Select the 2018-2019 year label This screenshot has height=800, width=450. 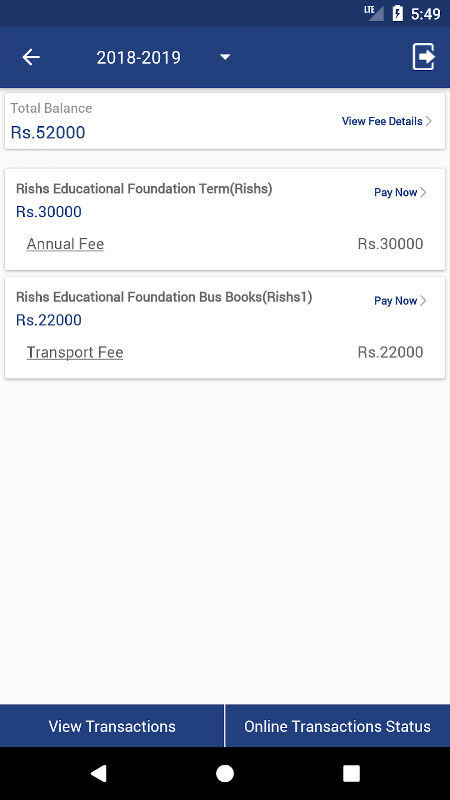coord(138,58)
